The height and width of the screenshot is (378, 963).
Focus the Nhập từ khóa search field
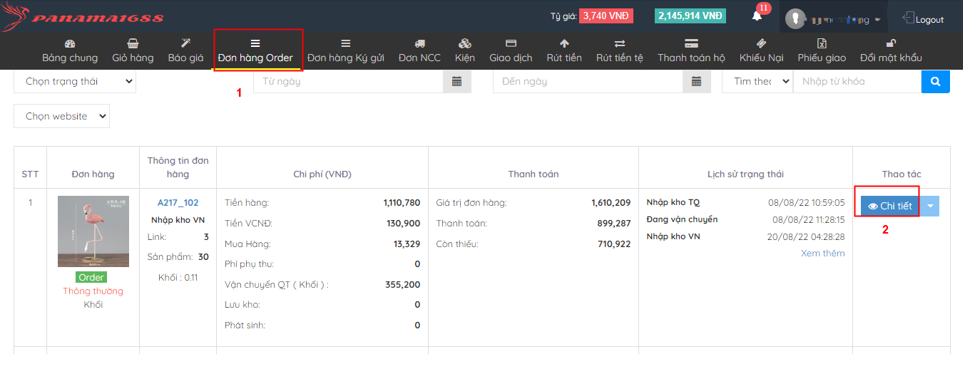[x=857, y=81]
